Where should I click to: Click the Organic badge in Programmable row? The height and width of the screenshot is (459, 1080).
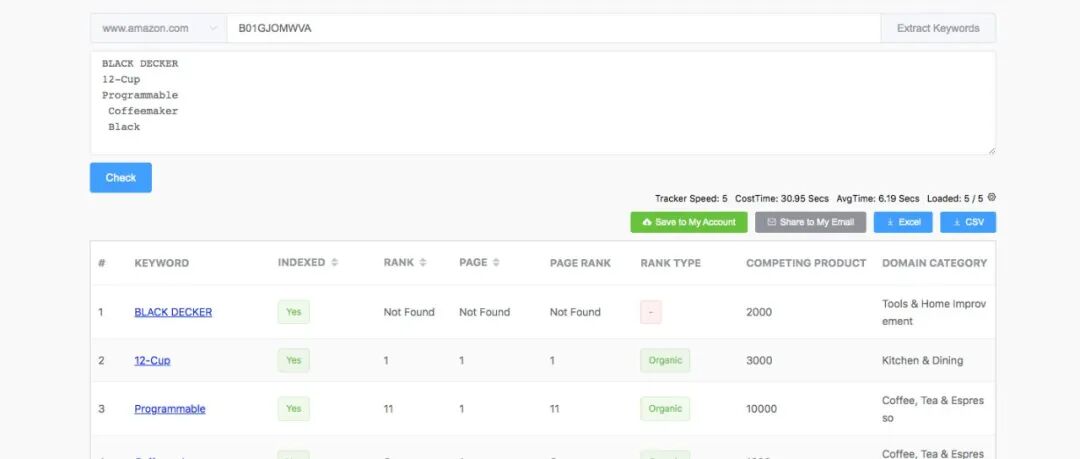[665, 409]
